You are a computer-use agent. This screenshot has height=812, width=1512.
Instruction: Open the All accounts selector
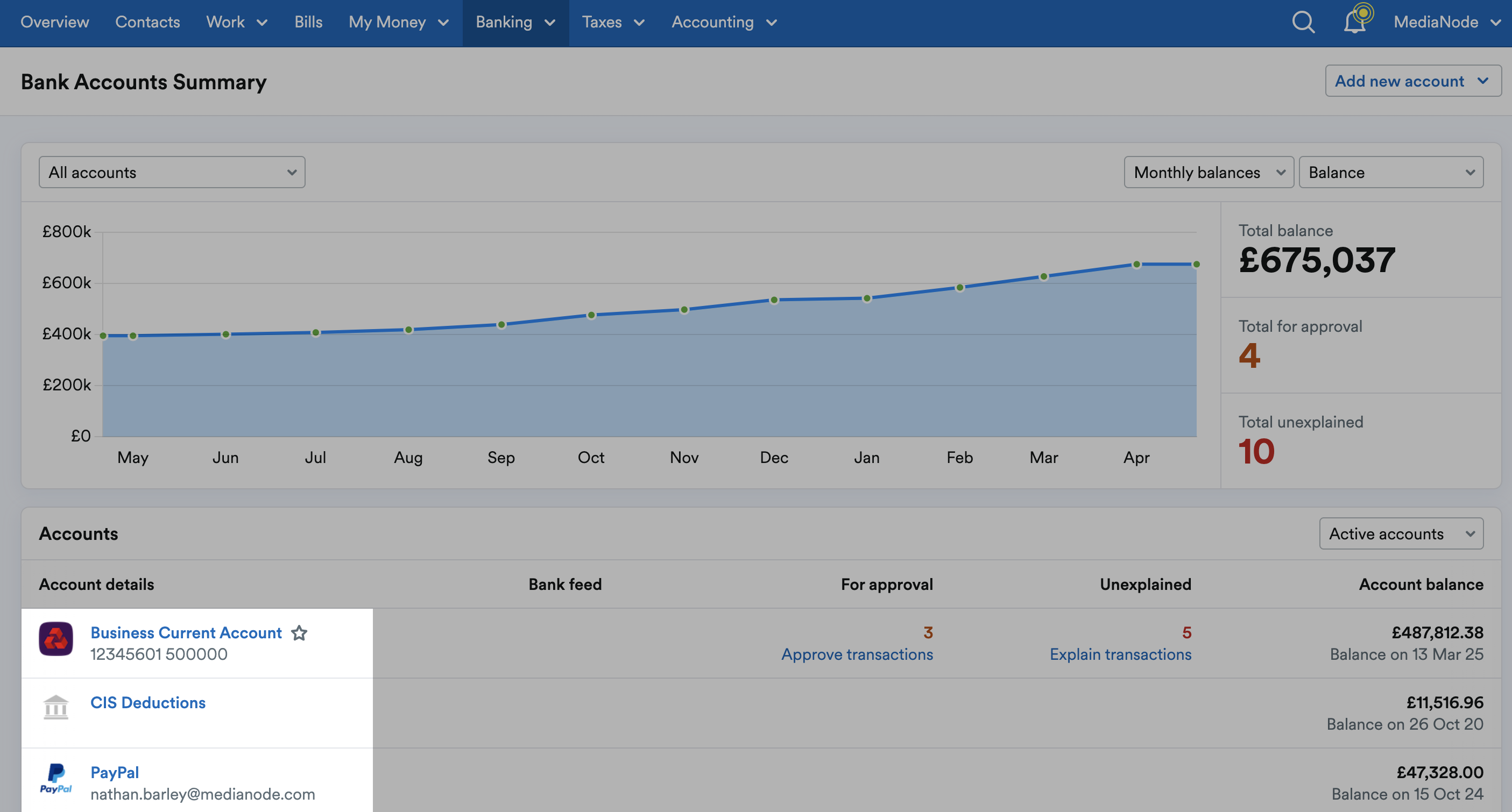click(x=172, y=173)
